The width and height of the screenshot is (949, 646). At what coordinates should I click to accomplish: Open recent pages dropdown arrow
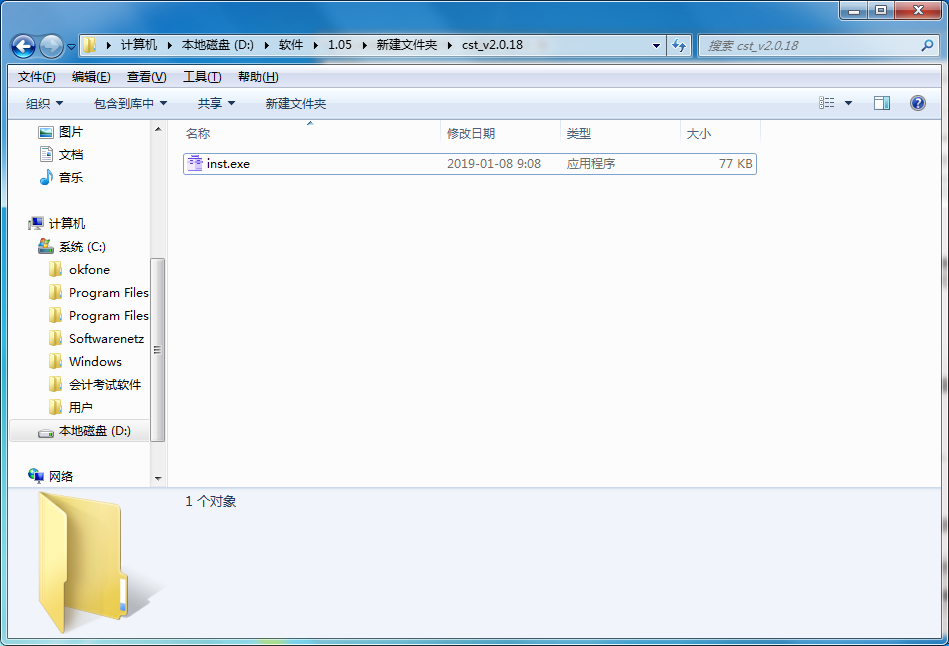point(71,47)
